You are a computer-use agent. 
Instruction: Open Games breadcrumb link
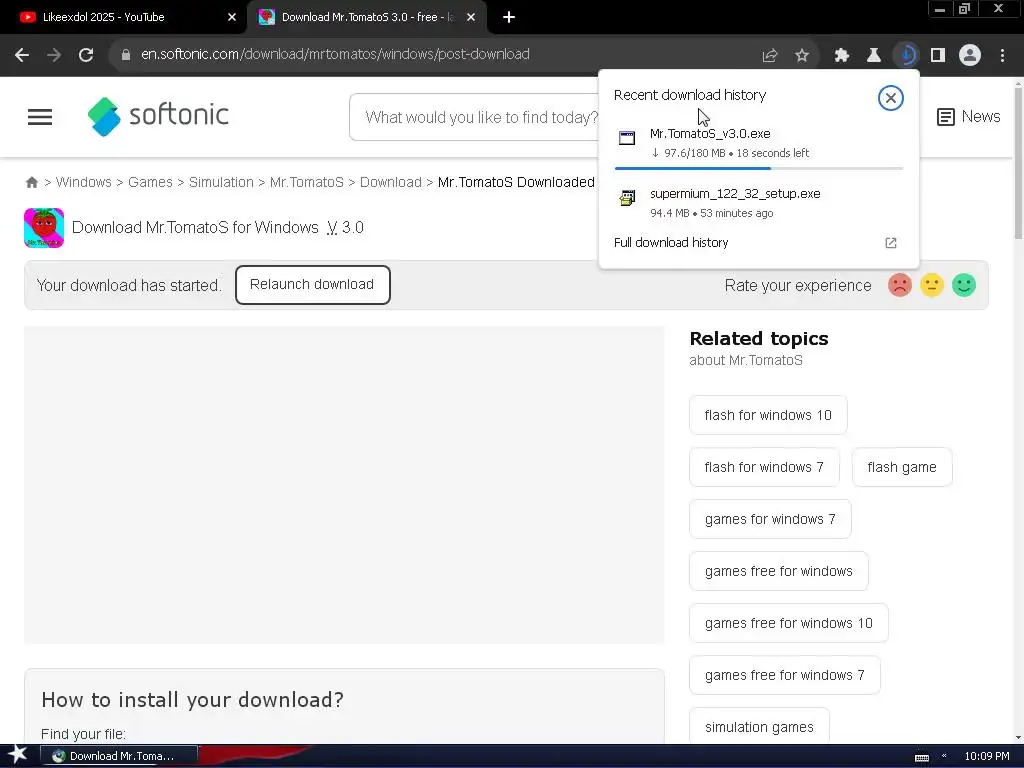tap(150, 182)
